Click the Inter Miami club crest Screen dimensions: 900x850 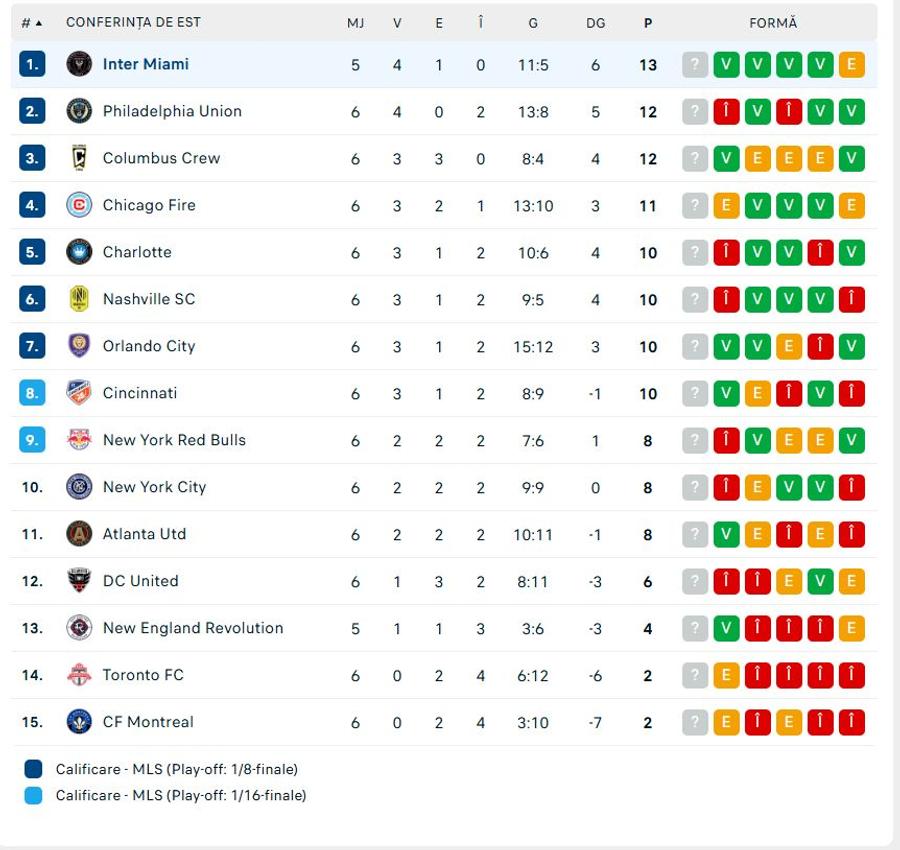point(79,64)
